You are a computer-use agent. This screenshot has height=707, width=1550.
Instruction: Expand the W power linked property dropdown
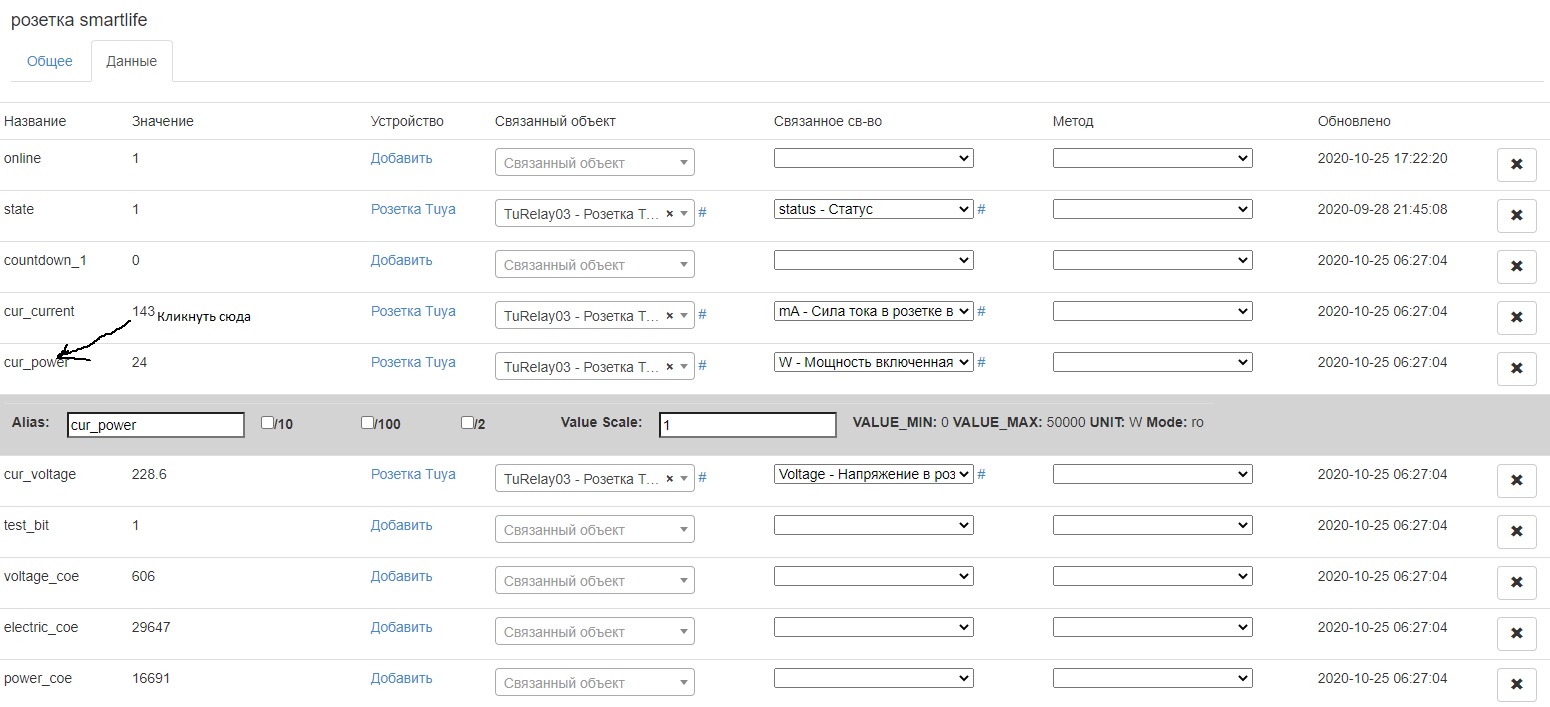[873, 362]
